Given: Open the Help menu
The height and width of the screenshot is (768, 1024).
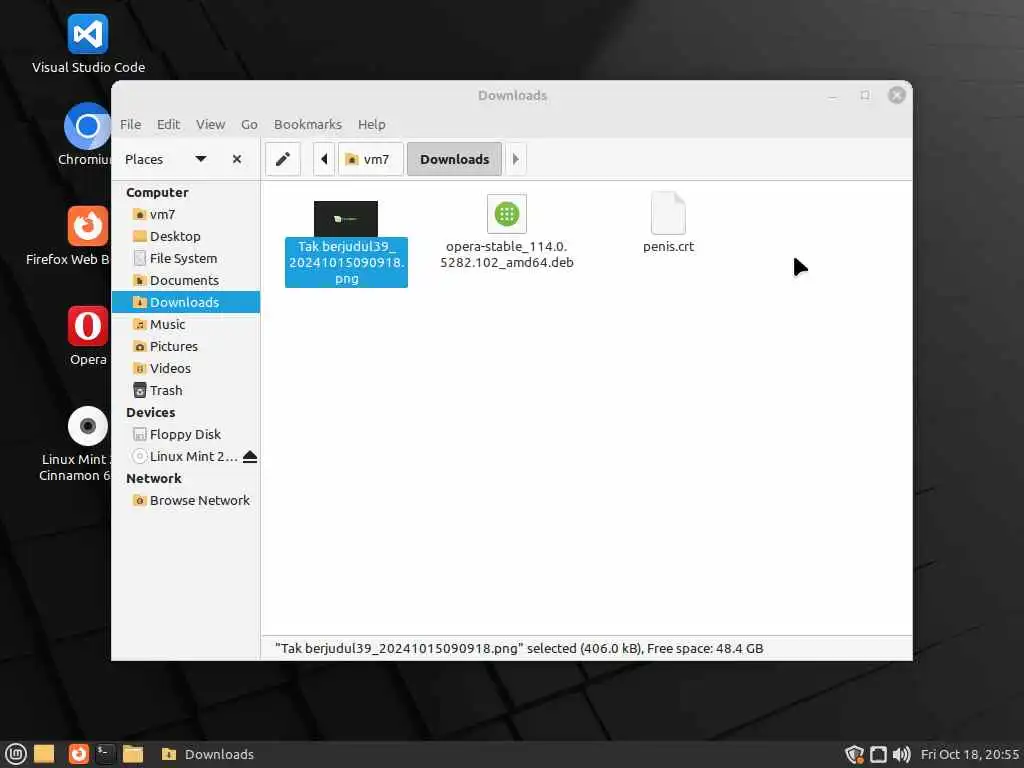Looking at the screenshot, I should coord(372,124).
